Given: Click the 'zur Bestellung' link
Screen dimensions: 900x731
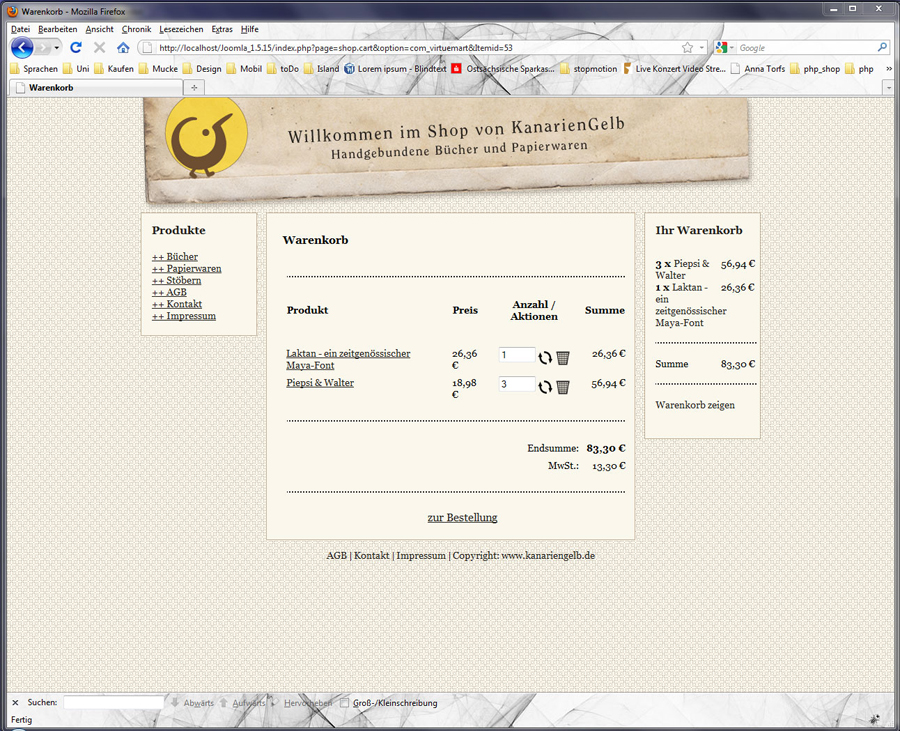Looking at the screenshot, I should (x=462, y=518).
